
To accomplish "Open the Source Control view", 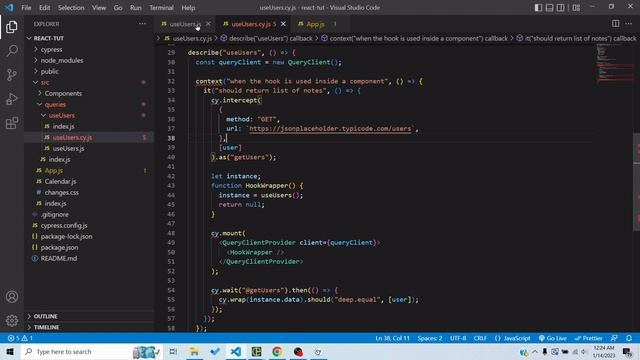I will click(12, 75).
